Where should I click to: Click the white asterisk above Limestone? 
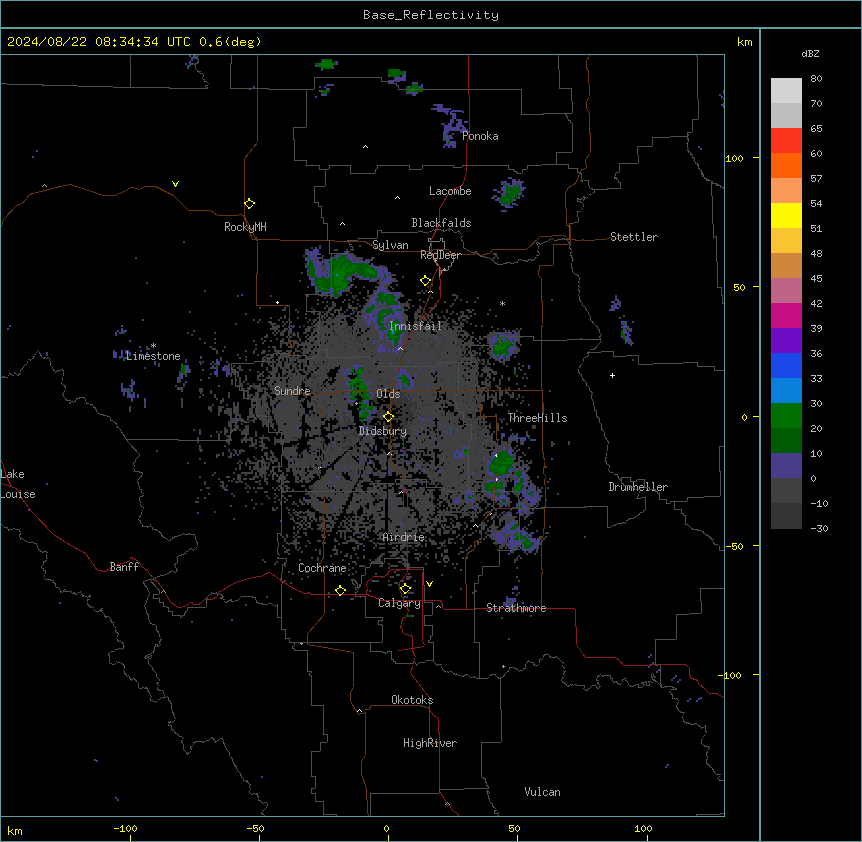[153, 346]
